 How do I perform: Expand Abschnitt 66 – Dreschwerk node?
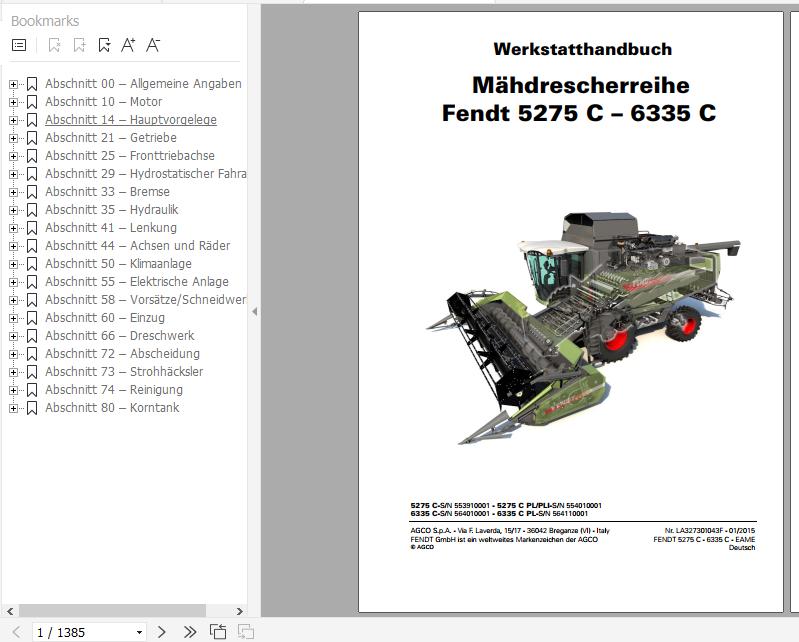pos(13,336)
